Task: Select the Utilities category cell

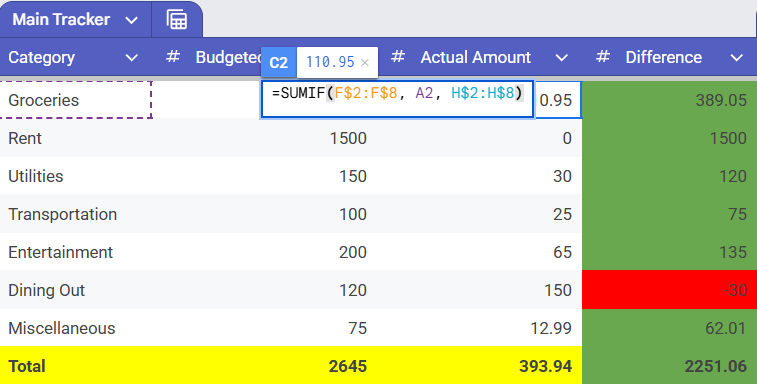Action: (x=77, y=176)
